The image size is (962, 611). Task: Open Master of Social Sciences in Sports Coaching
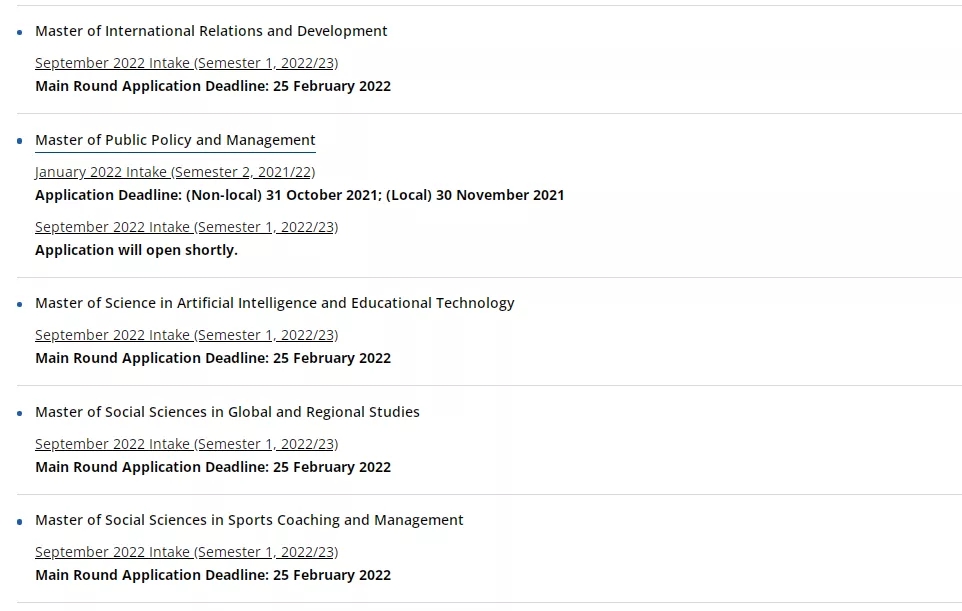[249, 520]
